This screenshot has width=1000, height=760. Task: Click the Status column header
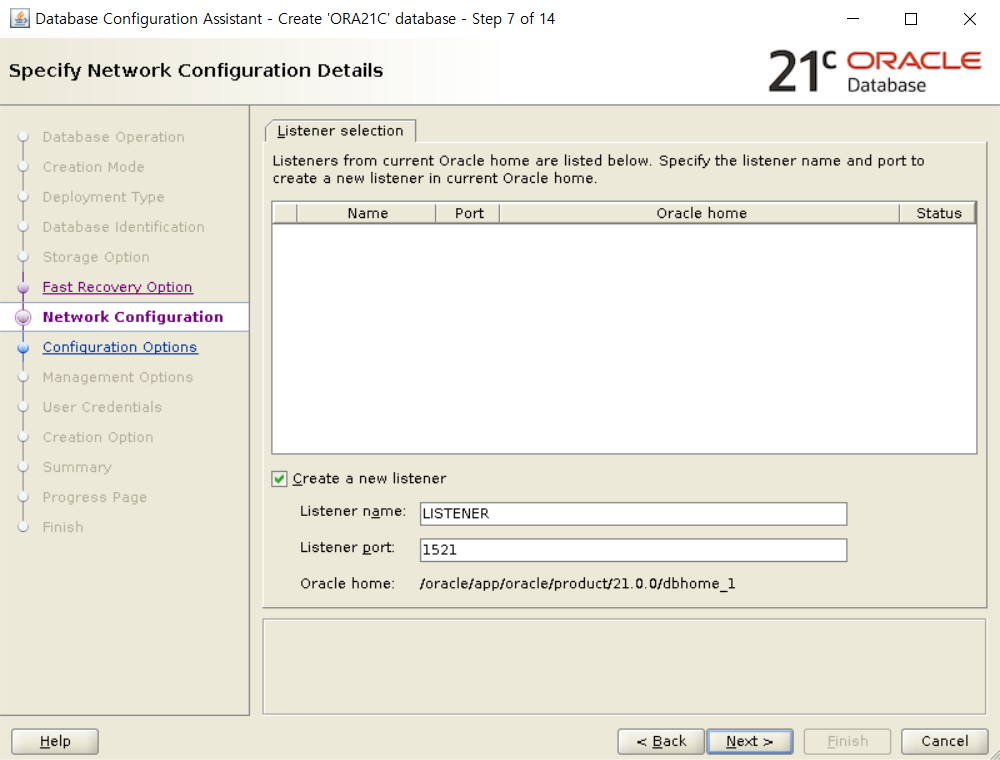(938, 213)
